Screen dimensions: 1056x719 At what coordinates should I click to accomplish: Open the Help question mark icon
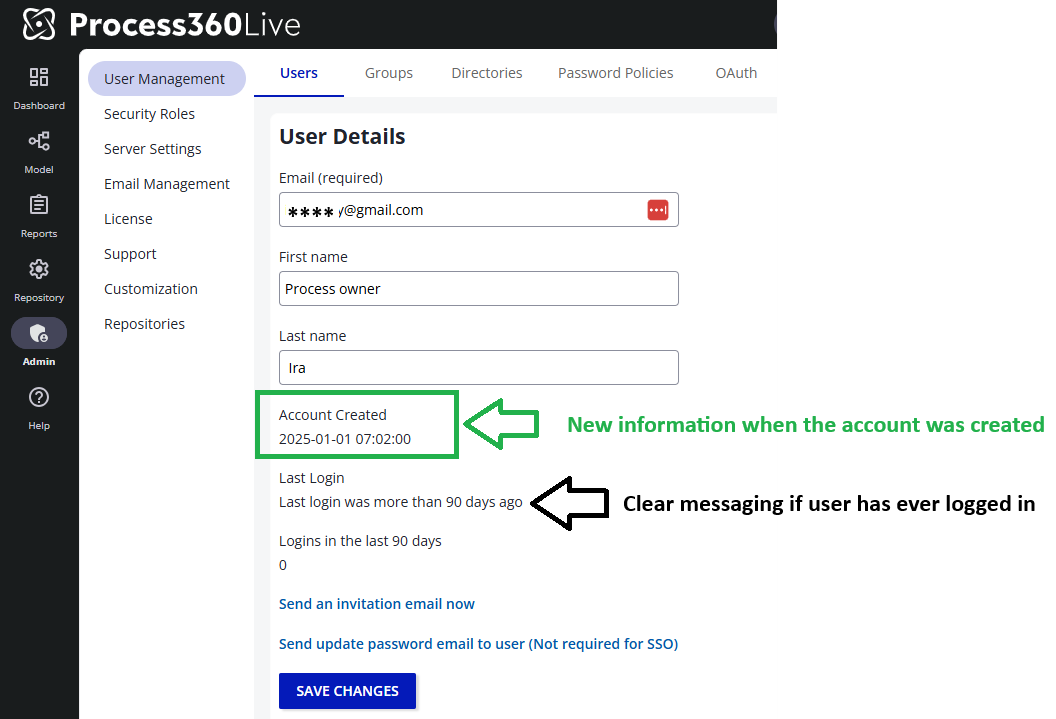pos(39,398)
